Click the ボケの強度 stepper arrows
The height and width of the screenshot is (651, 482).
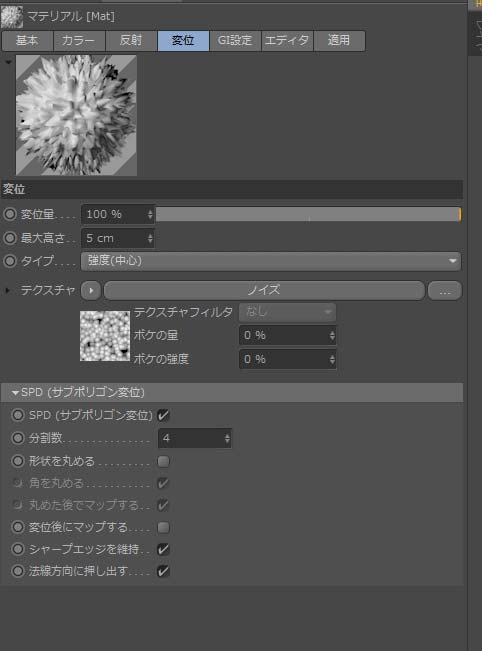click(332, 360)
